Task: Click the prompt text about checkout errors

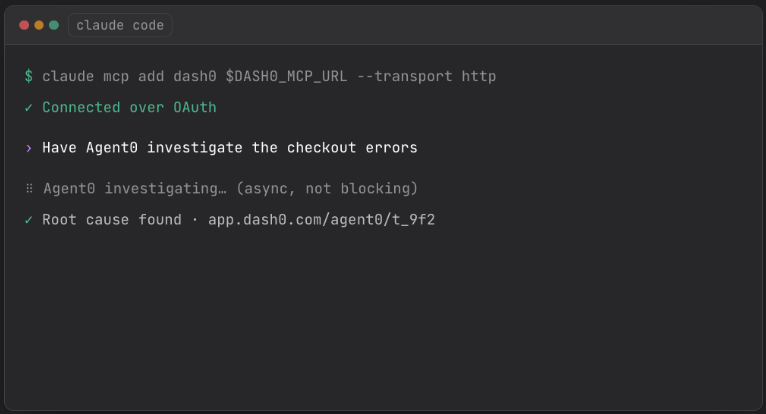Action: click(x=230, y=148)
